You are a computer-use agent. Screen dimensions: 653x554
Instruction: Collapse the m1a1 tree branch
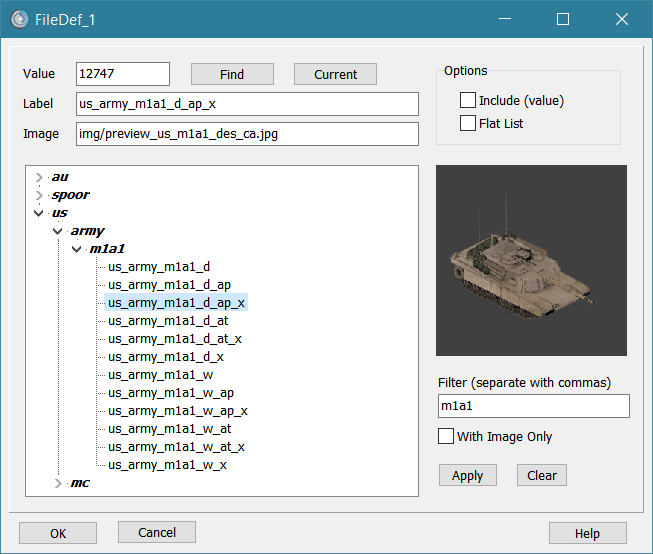pyautogui.click(x=76, y=249)
